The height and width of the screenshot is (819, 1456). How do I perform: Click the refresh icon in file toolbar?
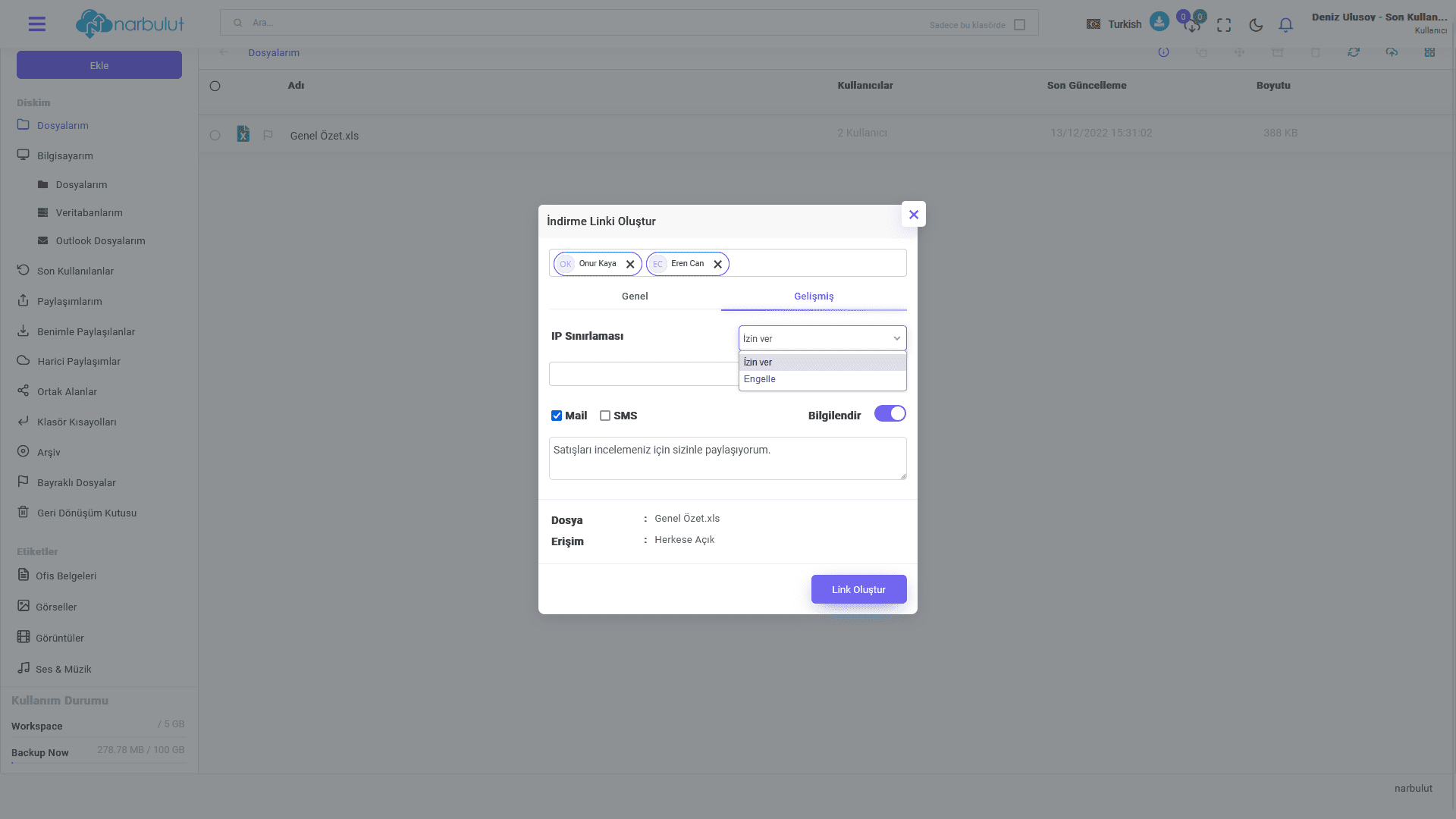[1354, 52]
